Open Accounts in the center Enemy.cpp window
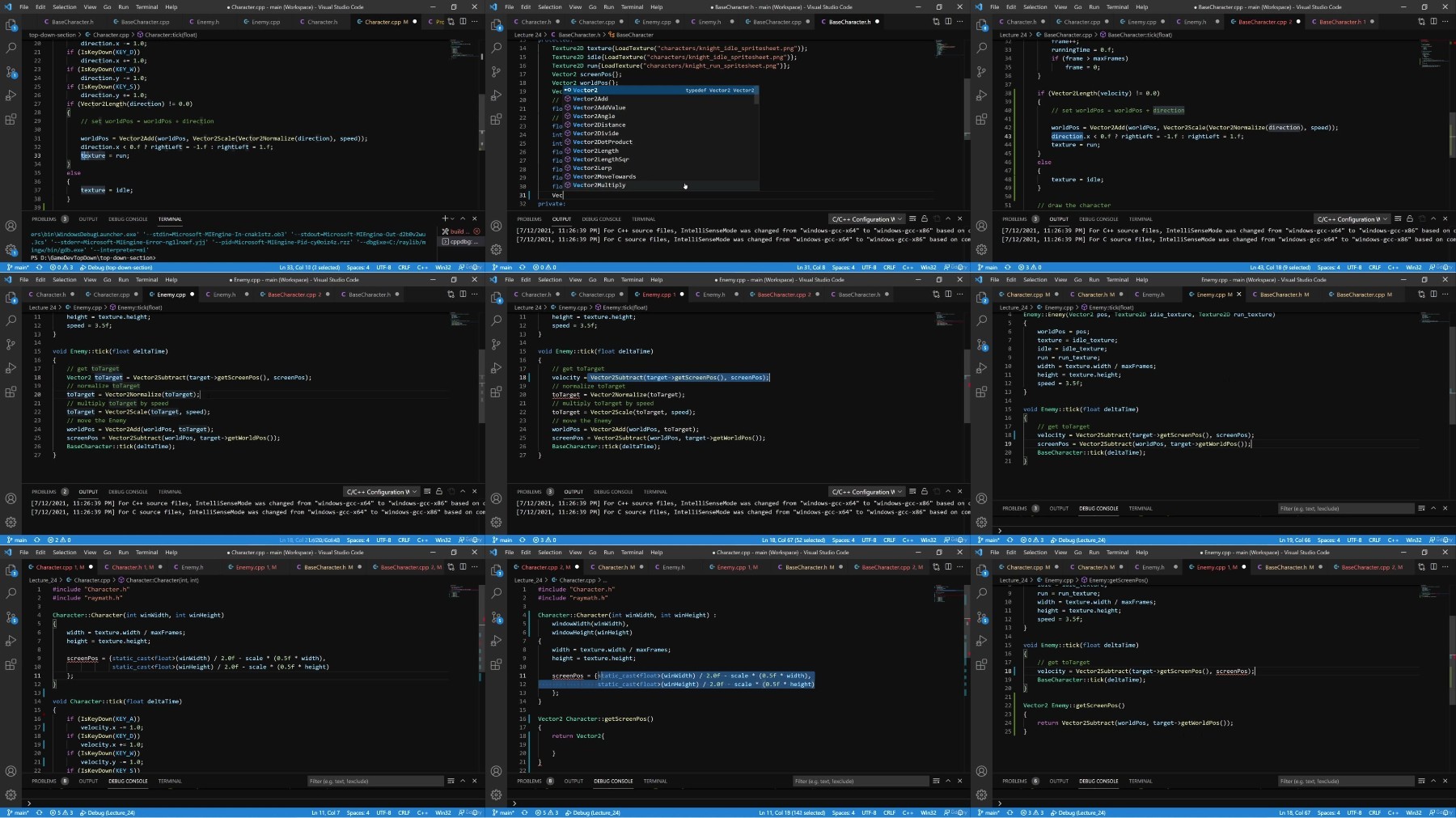Image resolution: width=1456 pixels, height=818 pixels. (496, 499)
